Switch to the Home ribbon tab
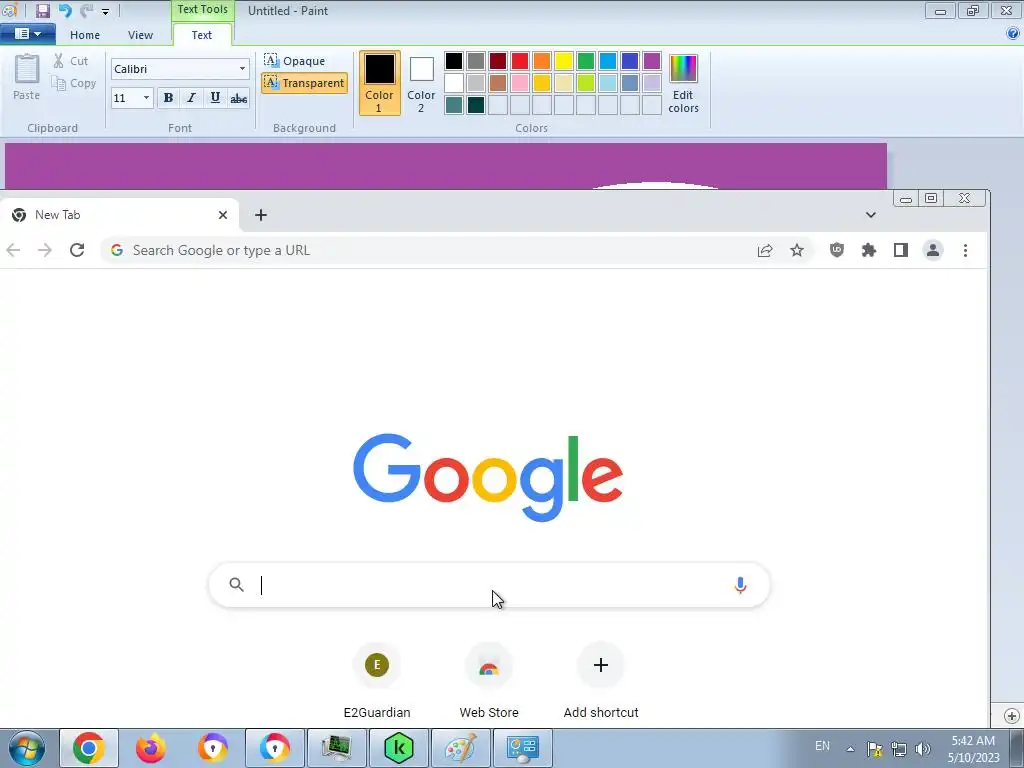 point(85,35)
